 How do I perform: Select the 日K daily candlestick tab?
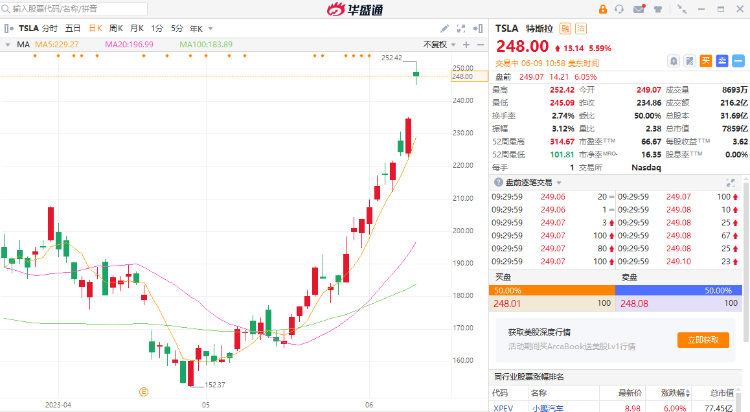(96, 29)
